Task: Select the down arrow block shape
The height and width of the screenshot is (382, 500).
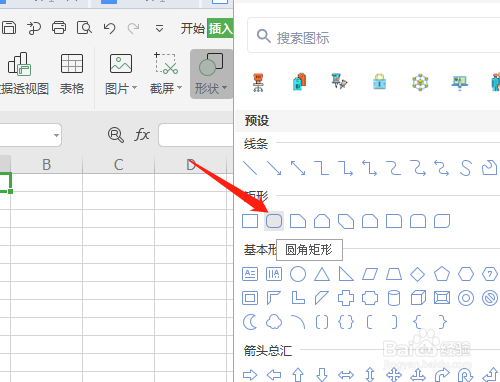Action: click(322, 375)
